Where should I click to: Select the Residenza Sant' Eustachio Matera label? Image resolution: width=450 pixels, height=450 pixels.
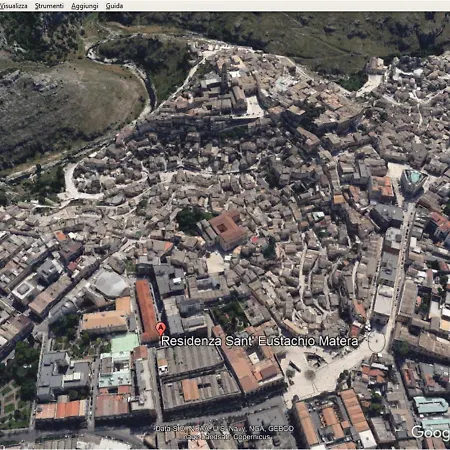(x=260, y=341)
